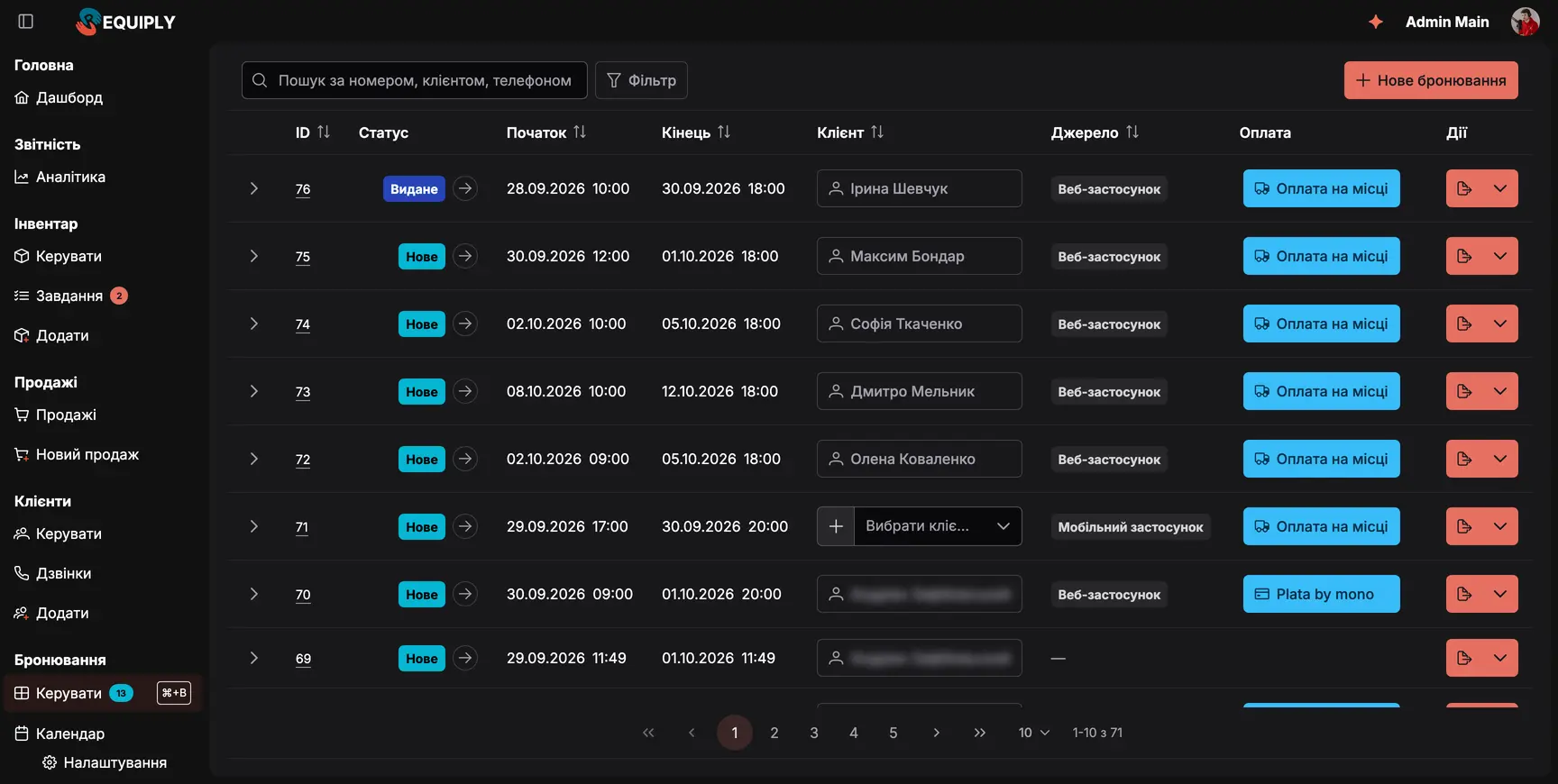Sort table by Джерело column
1558x784 pixels.
1132,132
